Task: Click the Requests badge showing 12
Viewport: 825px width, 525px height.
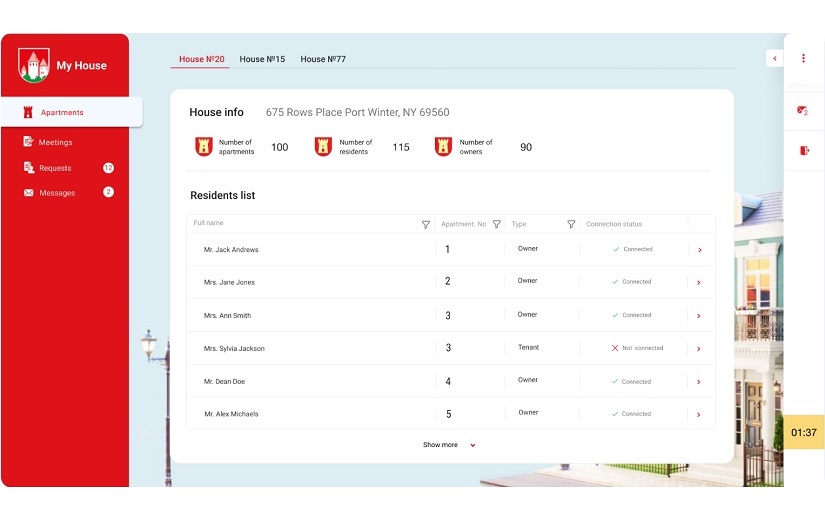Action: [x=108, y=168]
